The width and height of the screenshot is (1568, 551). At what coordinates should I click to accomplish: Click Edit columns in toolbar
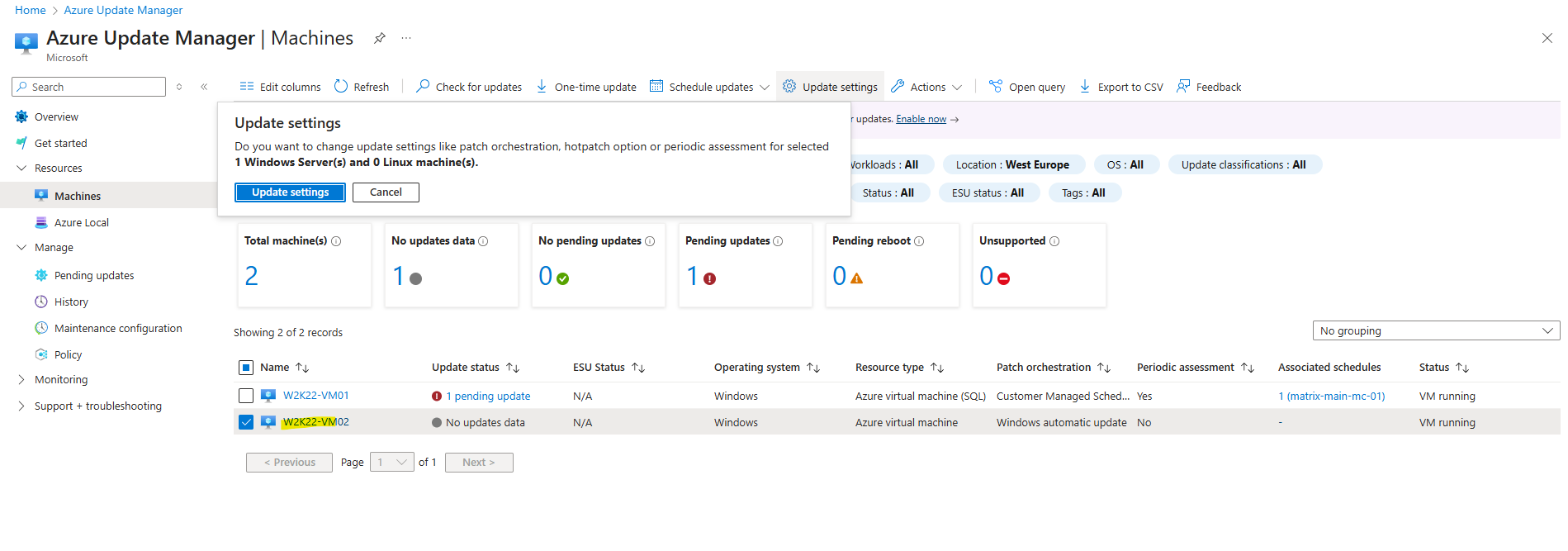click(280, 87)
